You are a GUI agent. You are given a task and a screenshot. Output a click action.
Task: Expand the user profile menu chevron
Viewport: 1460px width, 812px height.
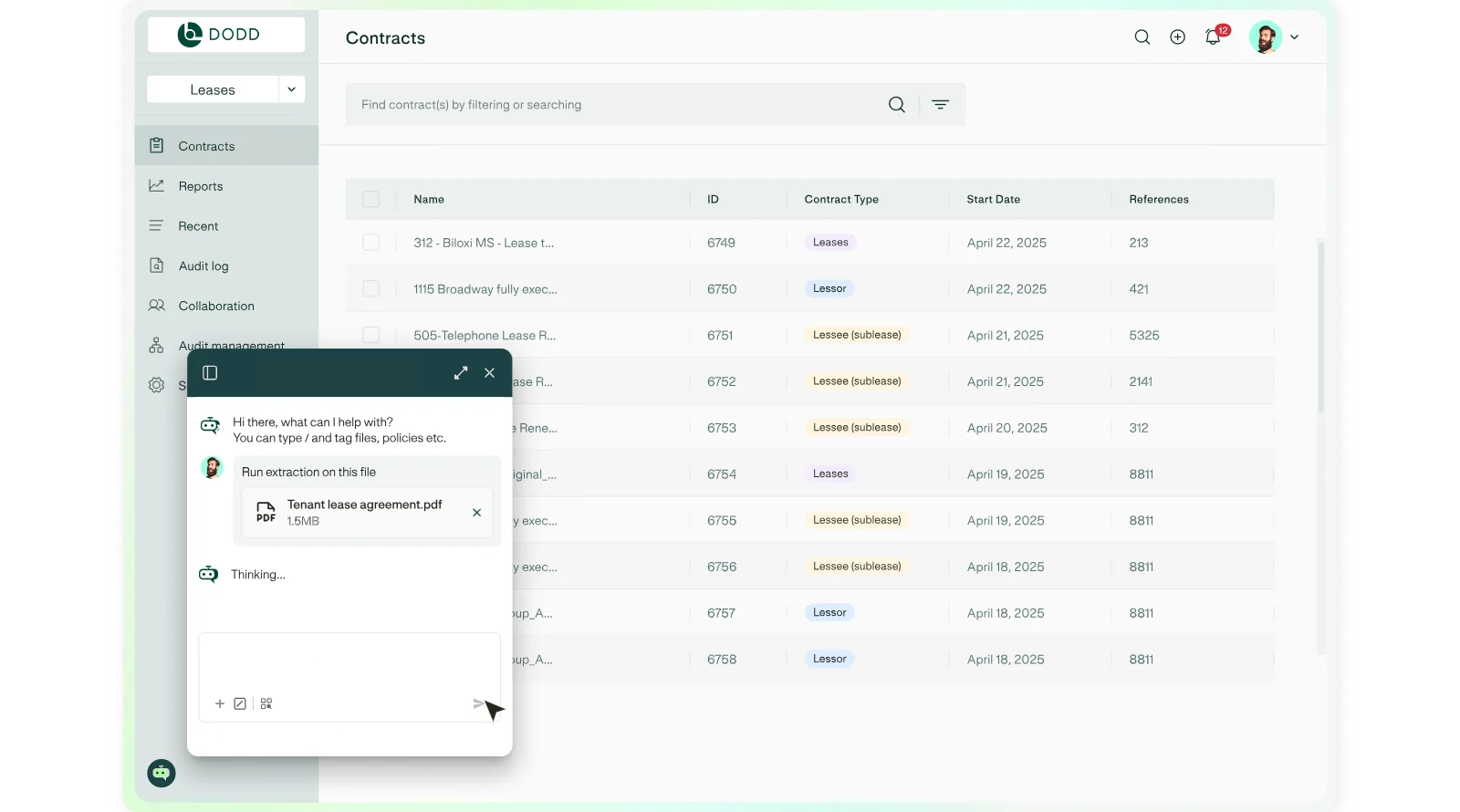click(1294, 37)
